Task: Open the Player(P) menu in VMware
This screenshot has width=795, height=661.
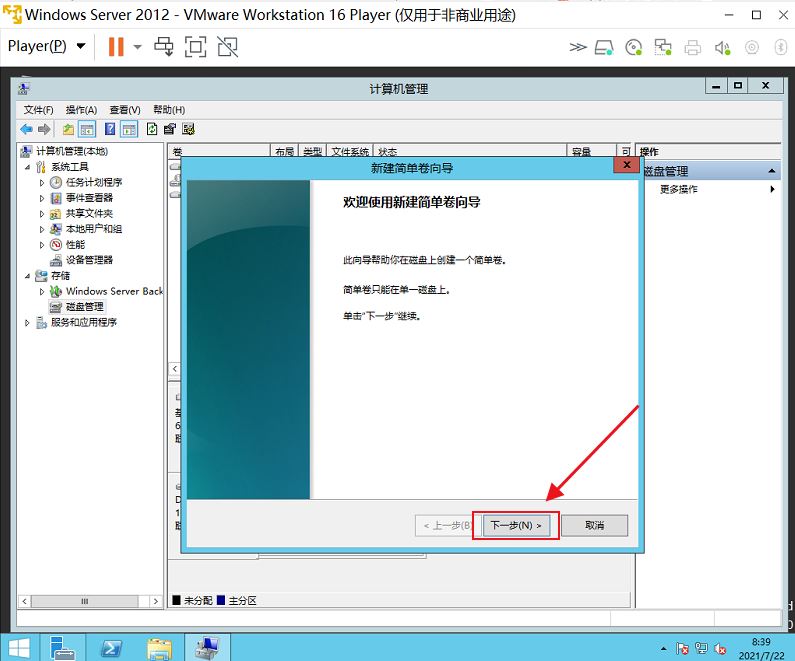Action: (x=46, y=46)
